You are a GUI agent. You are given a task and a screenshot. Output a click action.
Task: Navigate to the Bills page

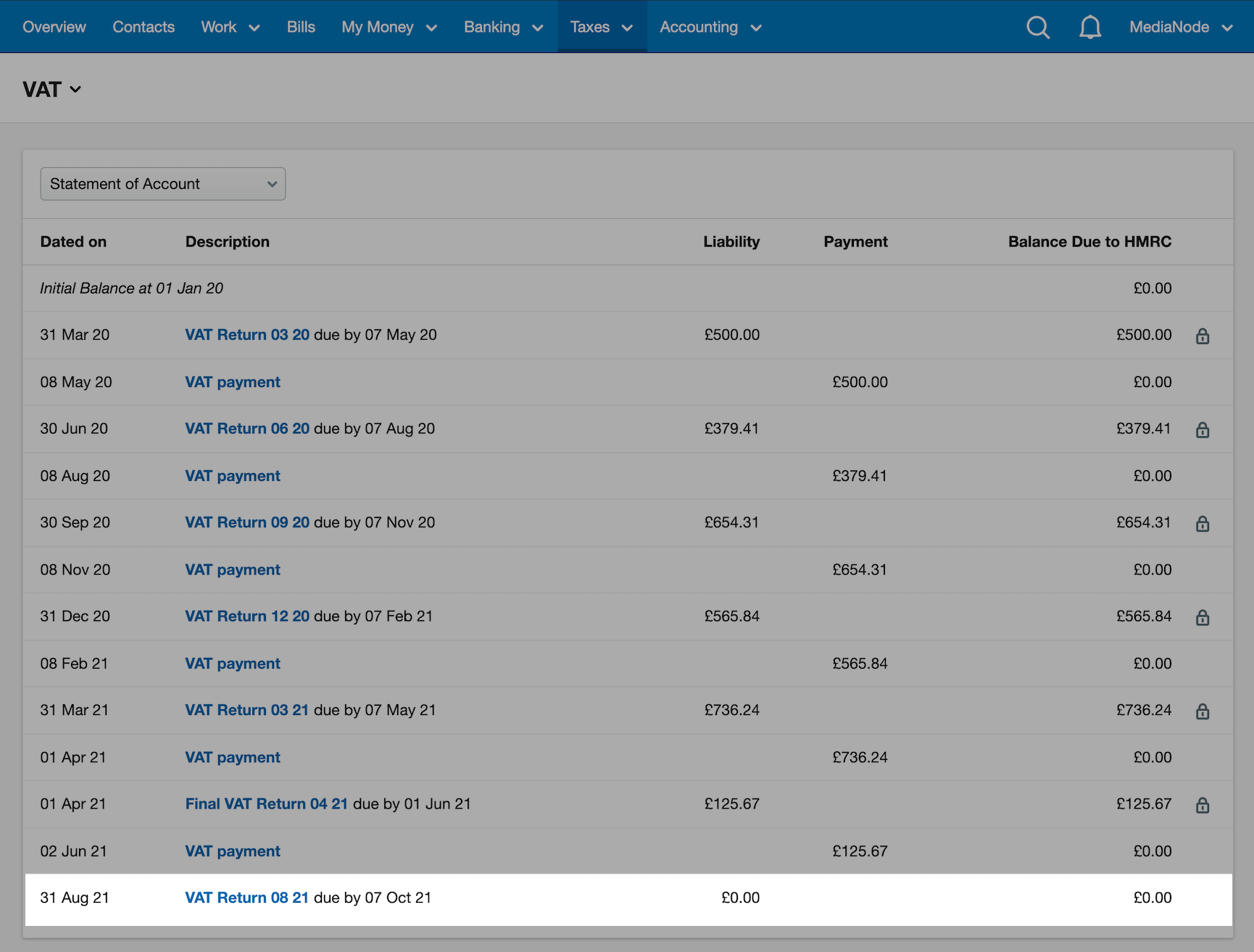pyautogui.click(x=301, y=27)
